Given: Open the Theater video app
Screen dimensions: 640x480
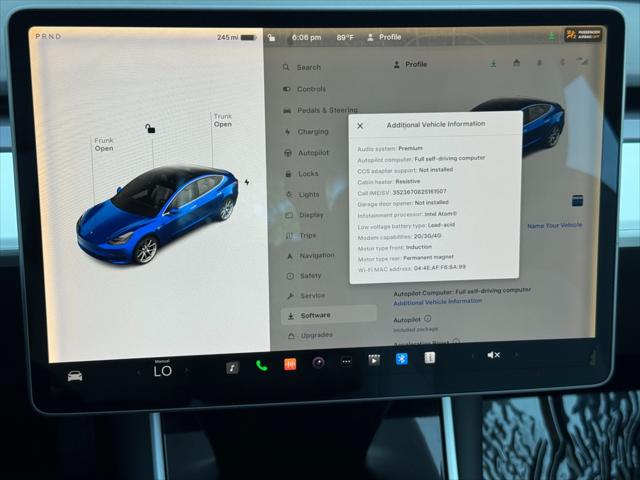Looking at the screenshot, I should click(374, 360).
